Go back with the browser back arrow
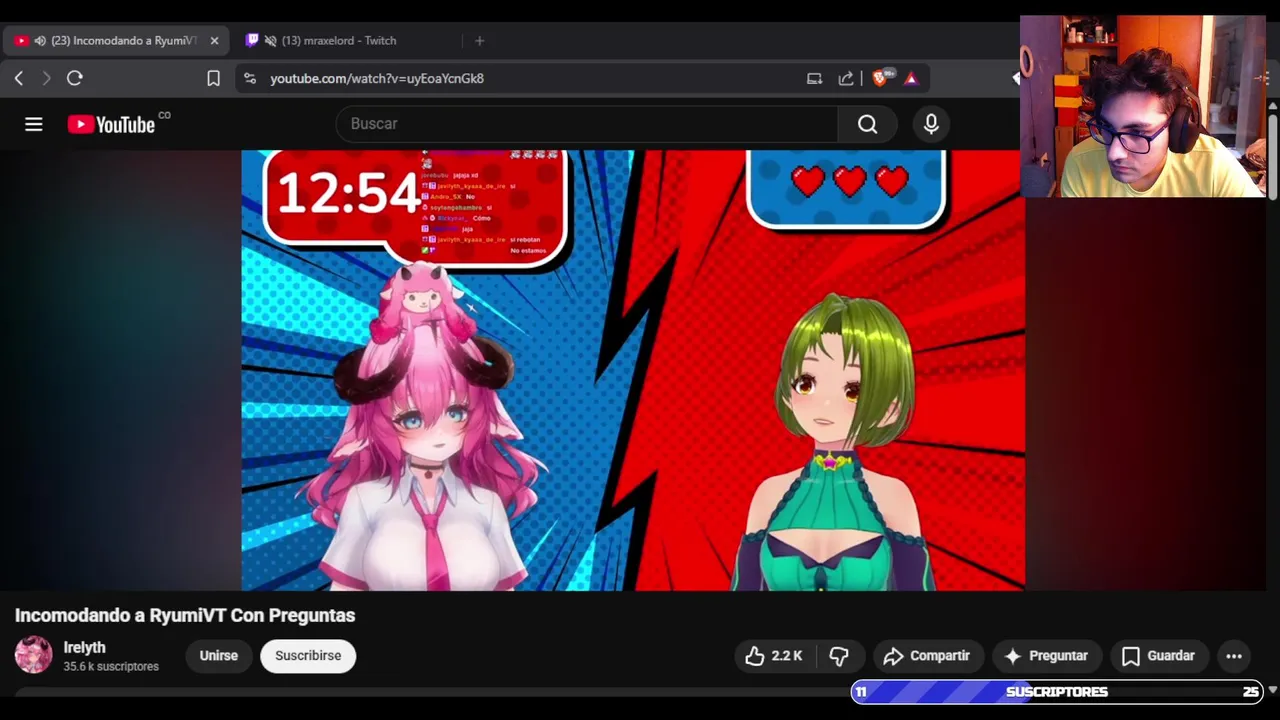1280x720 pixels. (19, 78)
